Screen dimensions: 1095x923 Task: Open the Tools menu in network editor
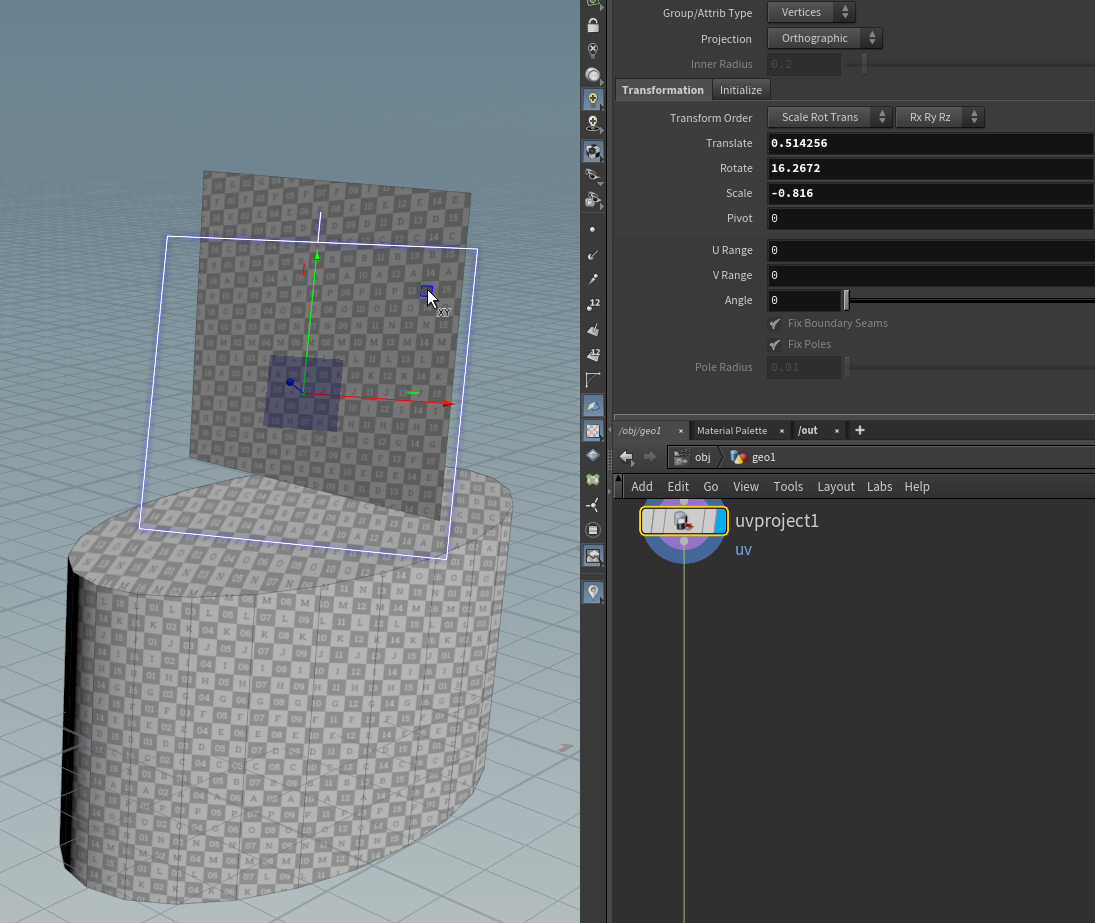click(788, 487)
